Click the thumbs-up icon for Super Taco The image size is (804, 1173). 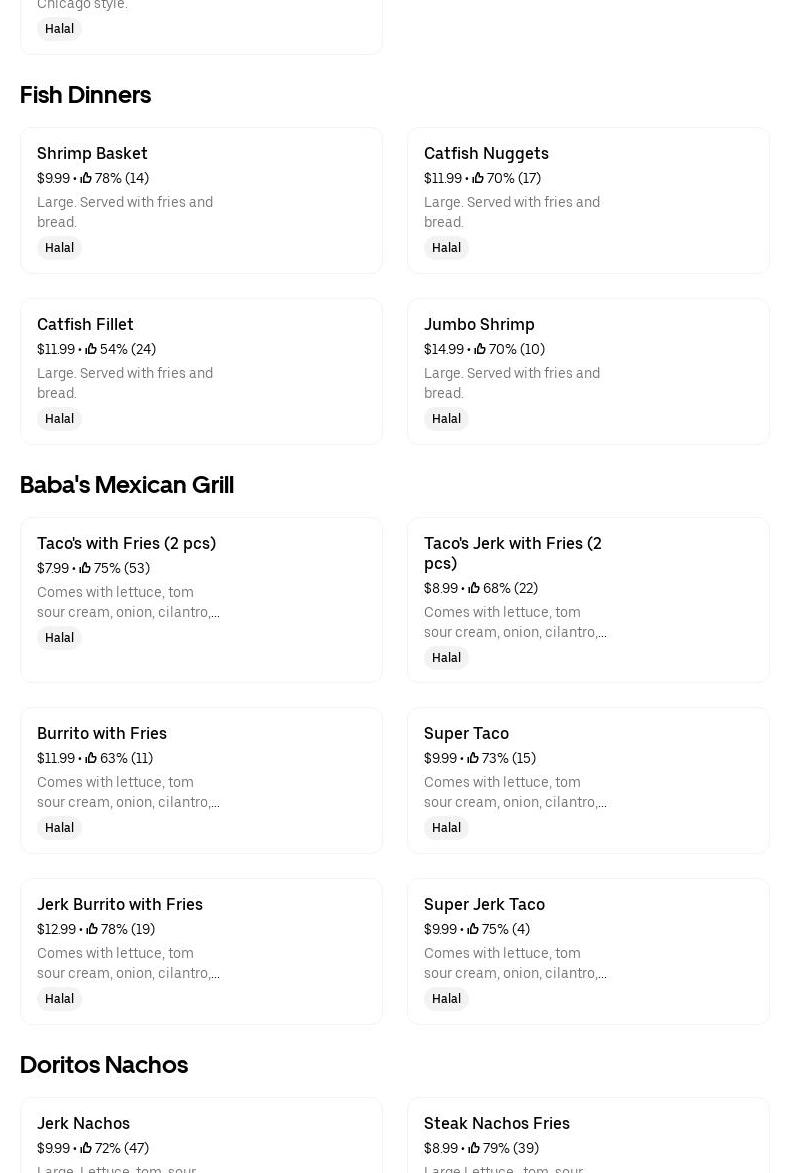[473, 758]
